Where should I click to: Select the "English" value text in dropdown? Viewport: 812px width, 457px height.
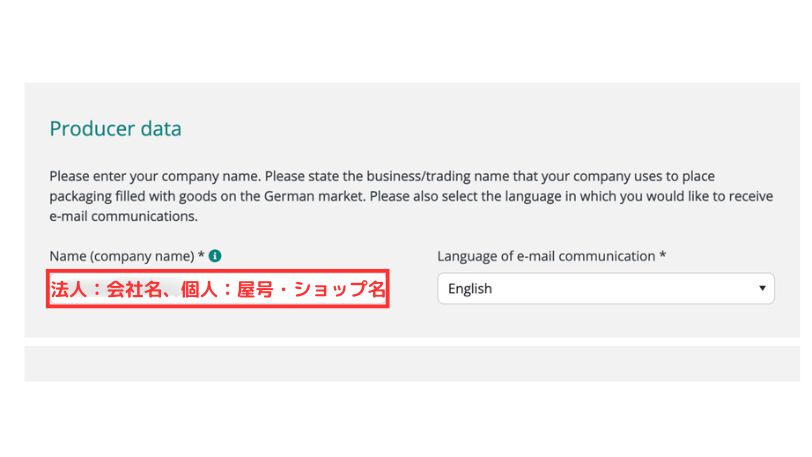(470, 289)
